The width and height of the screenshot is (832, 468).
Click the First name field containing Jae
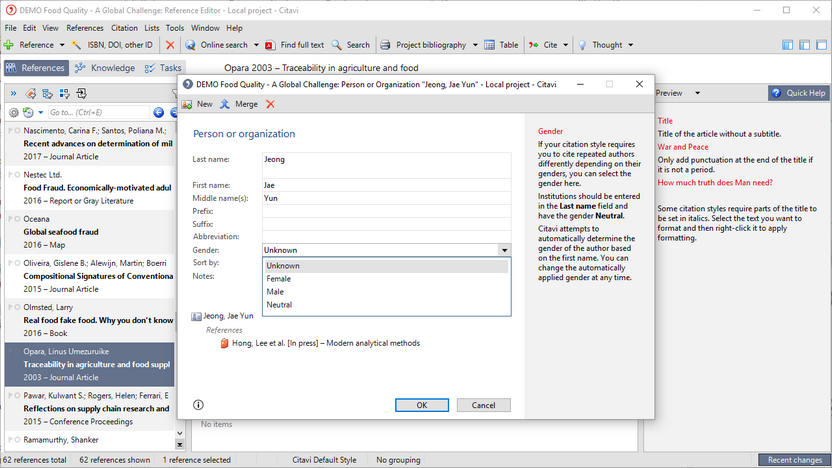click(386, 185)
